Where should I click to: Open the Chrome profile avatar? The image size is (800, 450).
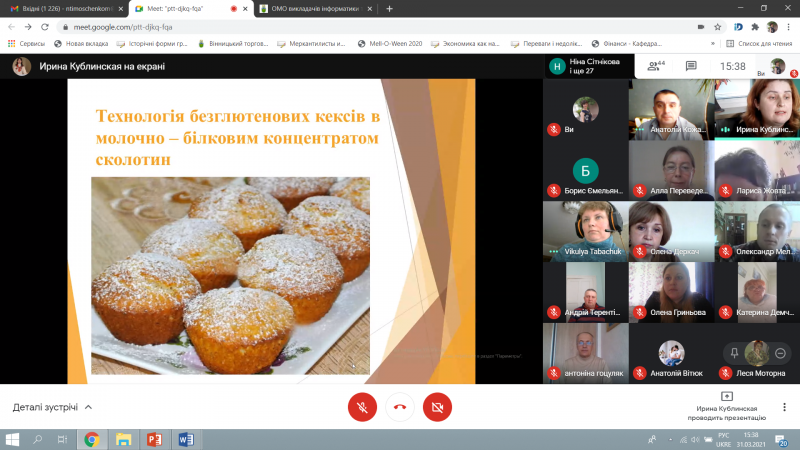tap(772, 27)
